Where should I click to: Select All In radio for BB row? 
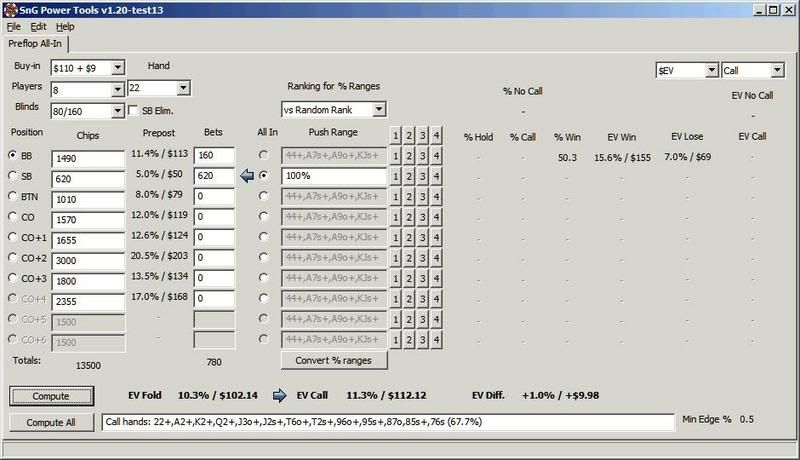pyautogui.click(x=263, y=156)
